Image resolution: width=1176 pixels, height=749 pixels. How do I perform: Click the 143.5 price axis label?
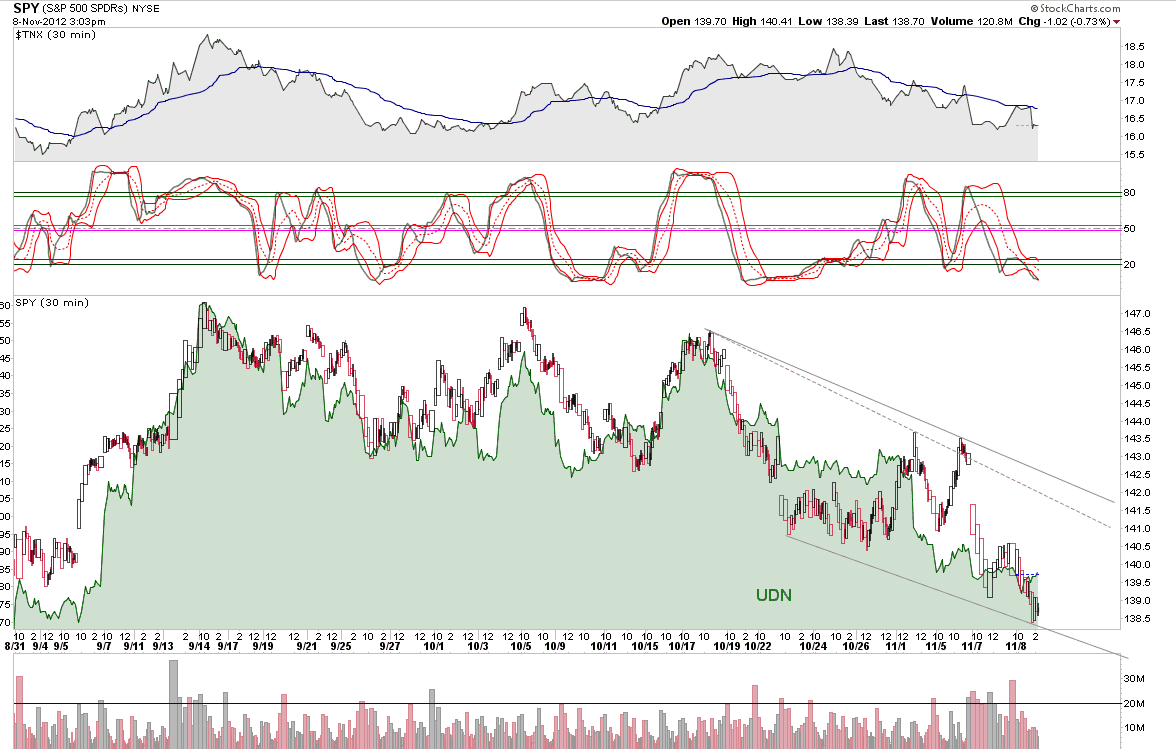(x=1137, y=439)
